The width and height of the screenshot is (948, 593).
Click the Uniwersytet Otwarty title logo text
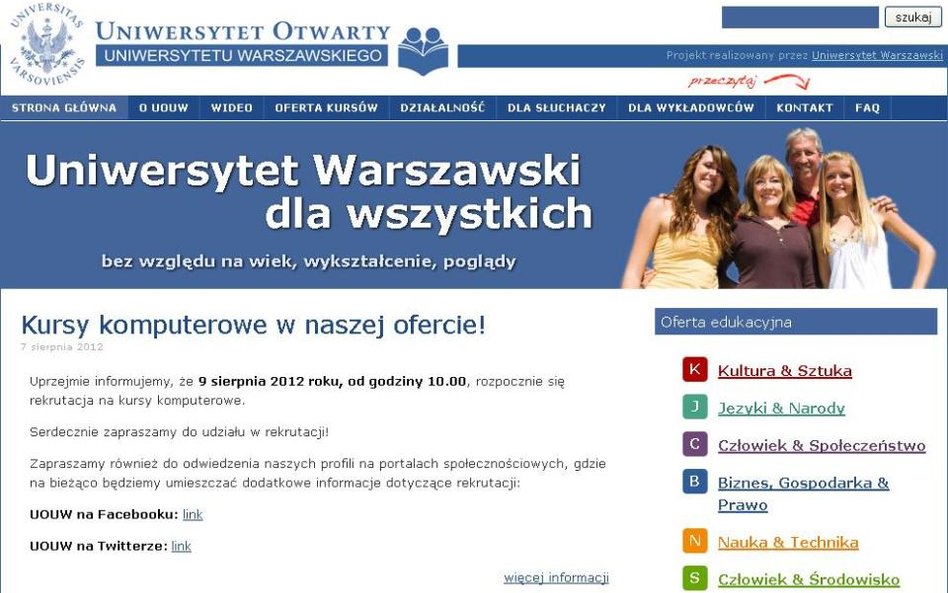click(x=243, y=31)
